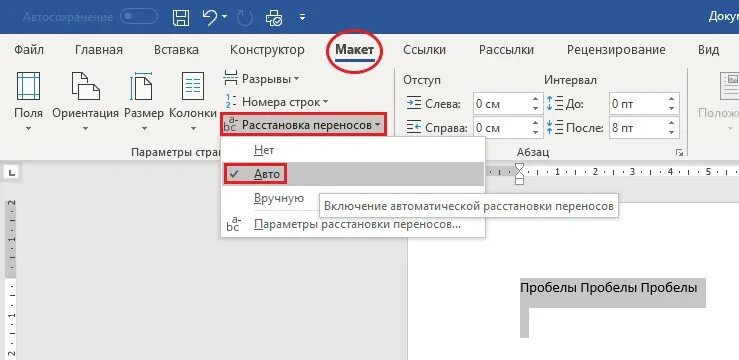
Task: Switch to the Вид tab
Action: (708, 50)
